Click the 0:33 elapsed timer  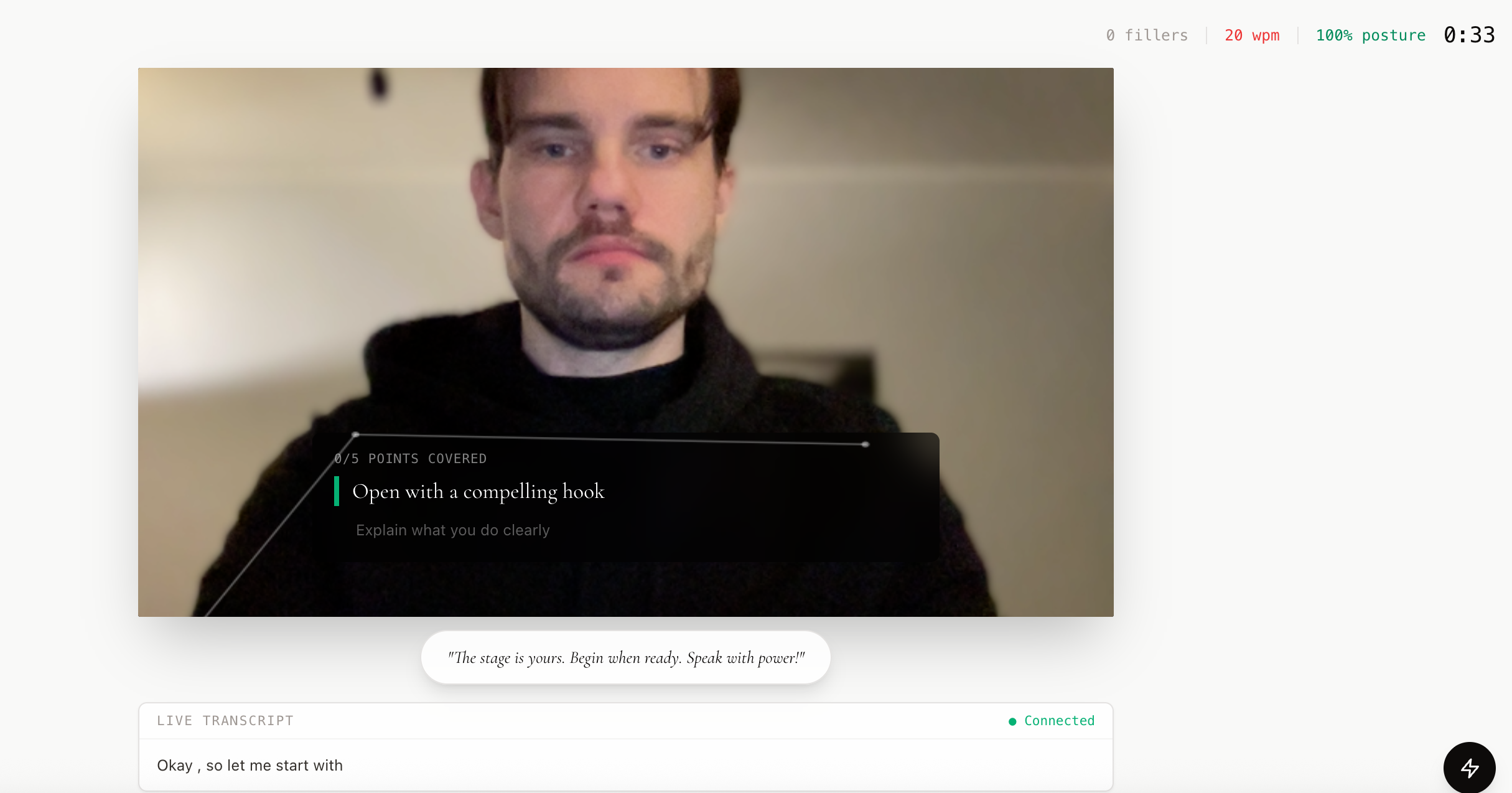pos(1469,35)
